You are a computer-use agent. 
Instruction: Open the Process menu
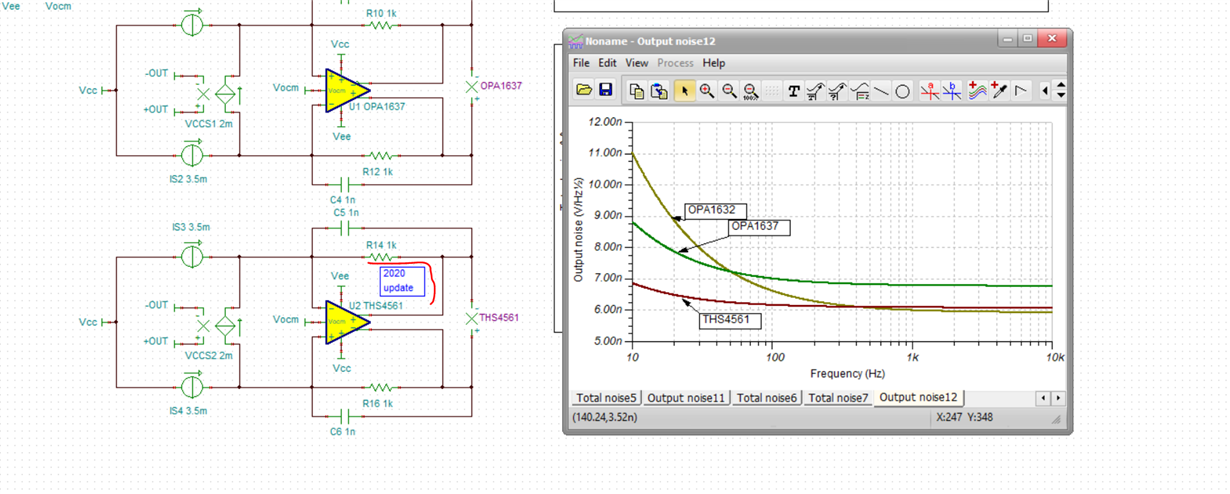tap(675, 62)
